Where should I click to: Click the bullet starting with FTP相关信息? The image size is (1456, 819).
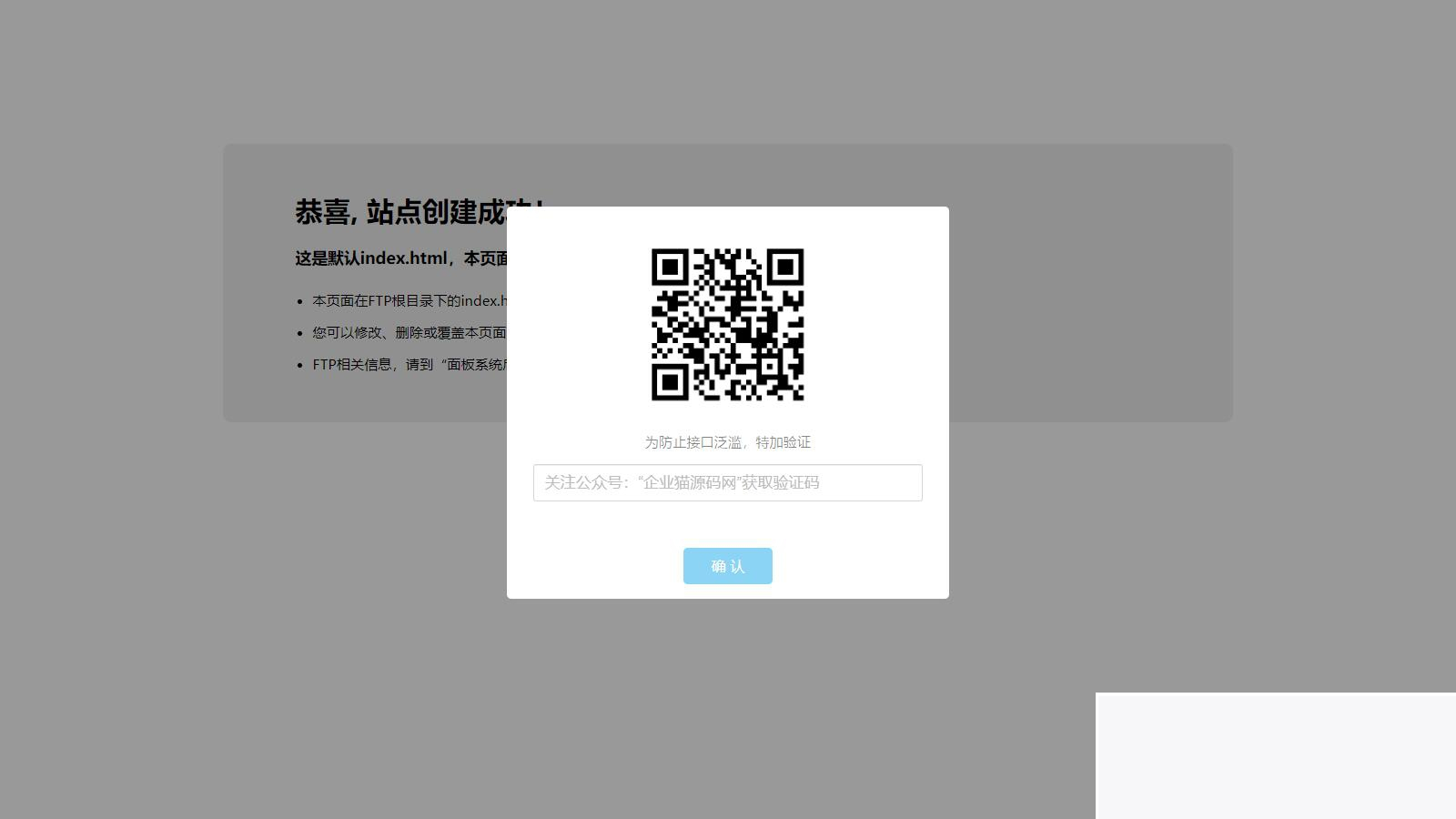click(409, 364)
